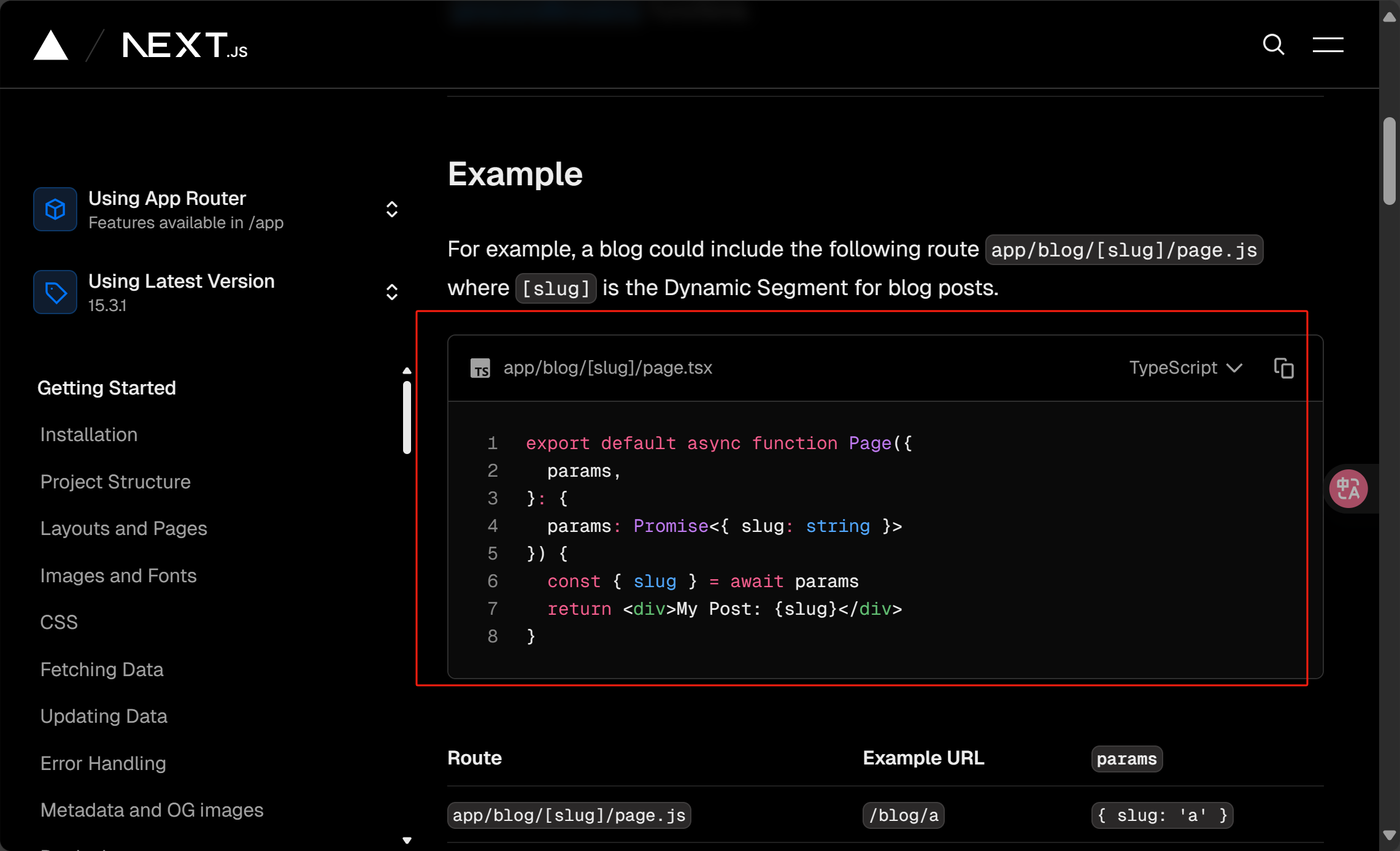The height and width of the screenshot is (851, 1400).
Task: Click the { slug: 'a' } table cell
Action: pyautogui.click(x=1163, y=815)
